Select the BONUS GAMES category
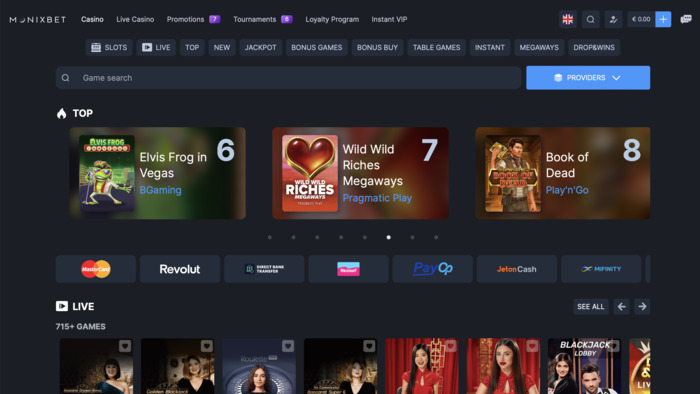The width and height of the screenshot is (700, 394). 317,47
